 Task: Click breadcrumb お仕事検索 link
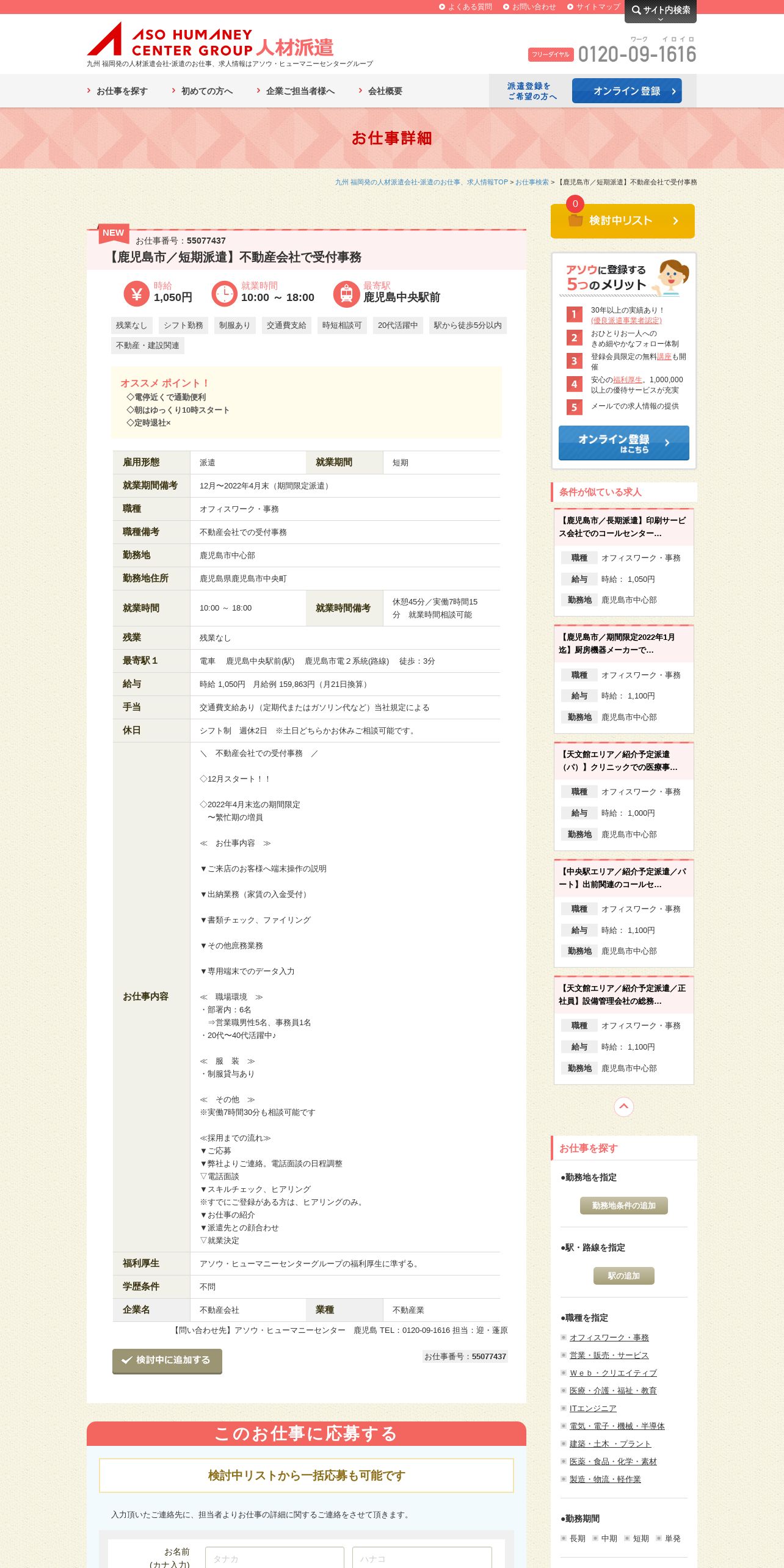coord(532,182)
